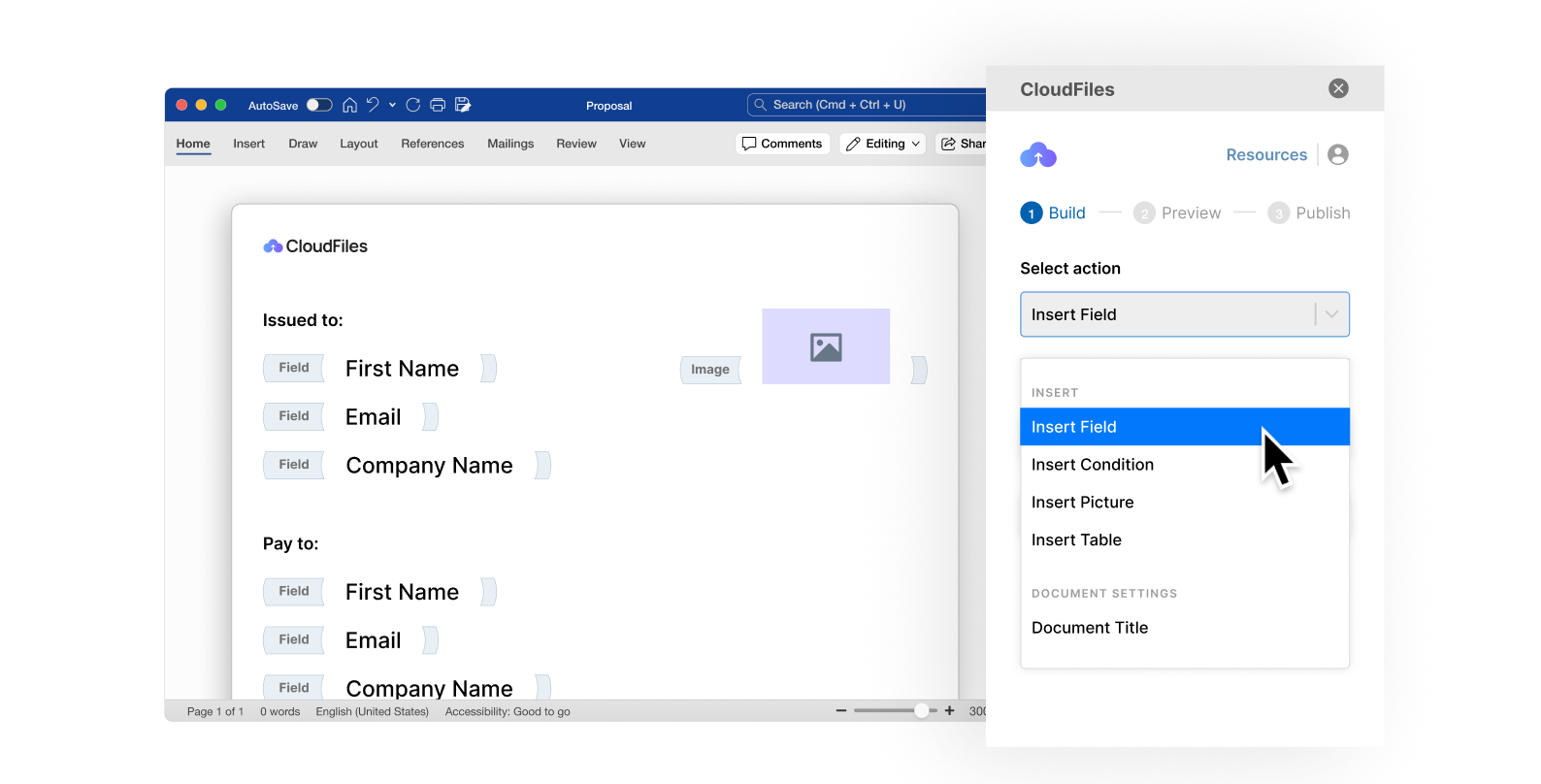Open the Home ribbon tab
This screenshot has height=784, width=1541.
[x=193, y=144]
